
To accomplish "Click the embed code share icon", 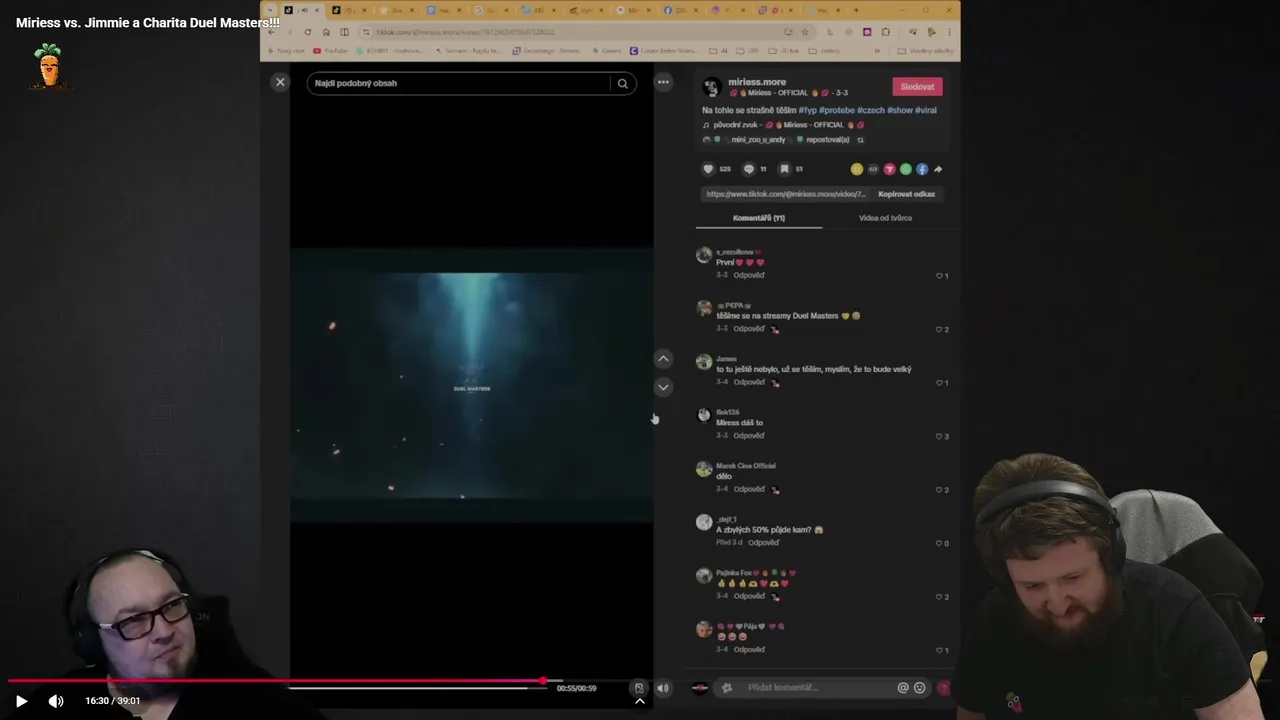I will 873,169.
